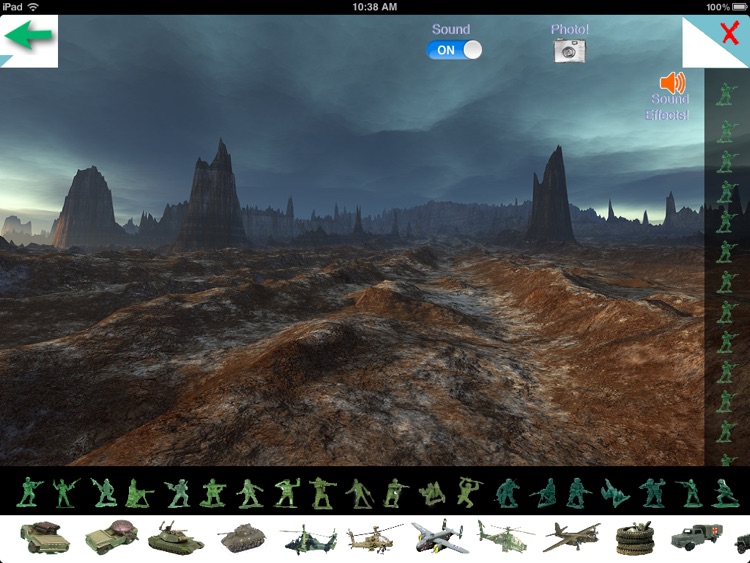750x563 pixels.
Task: Pick the soldier waving his raised arm
Action: click(x=287, y=493)
